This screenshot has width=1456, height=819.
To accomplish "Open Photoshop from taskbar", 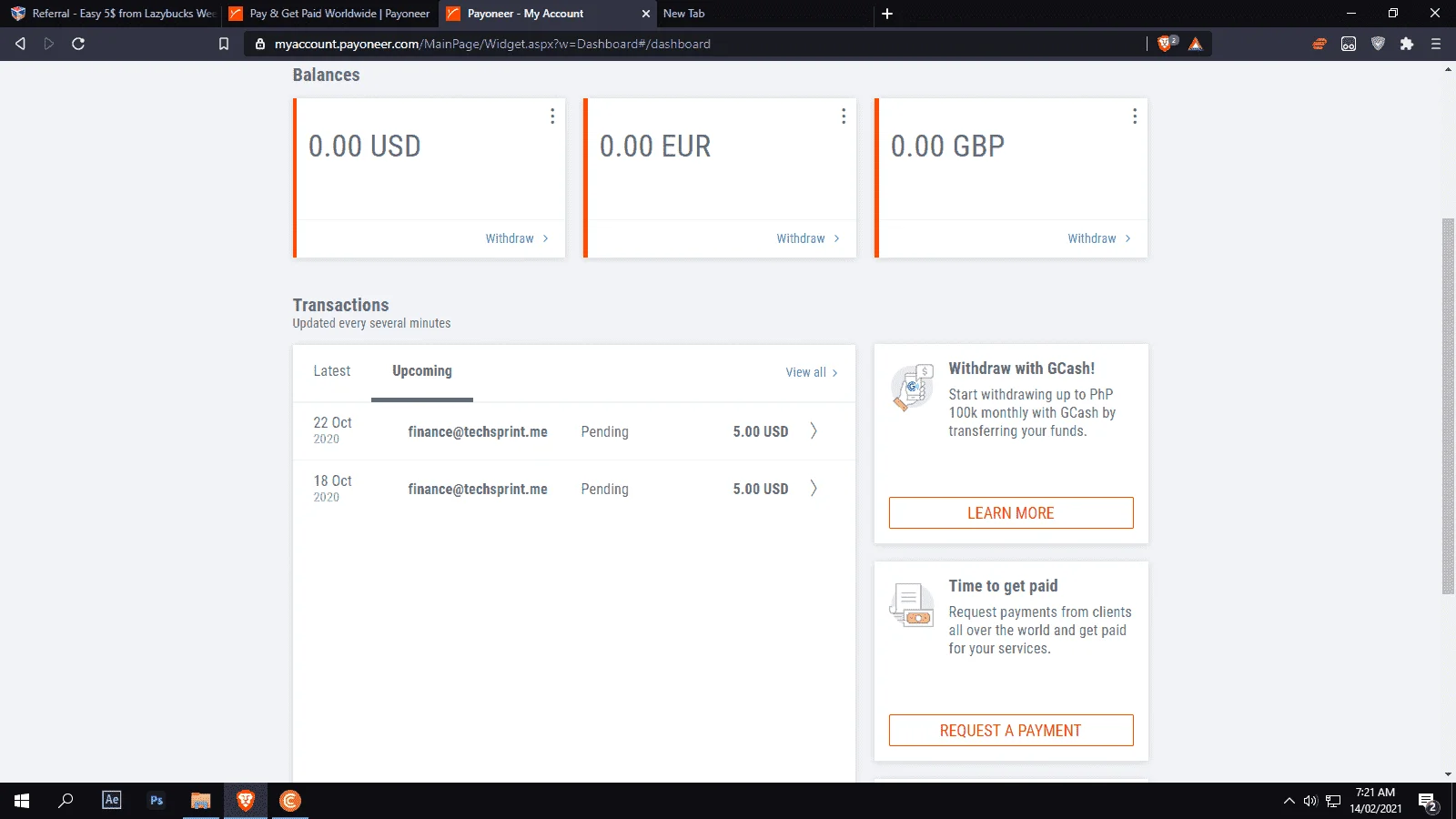I will 157,801.
